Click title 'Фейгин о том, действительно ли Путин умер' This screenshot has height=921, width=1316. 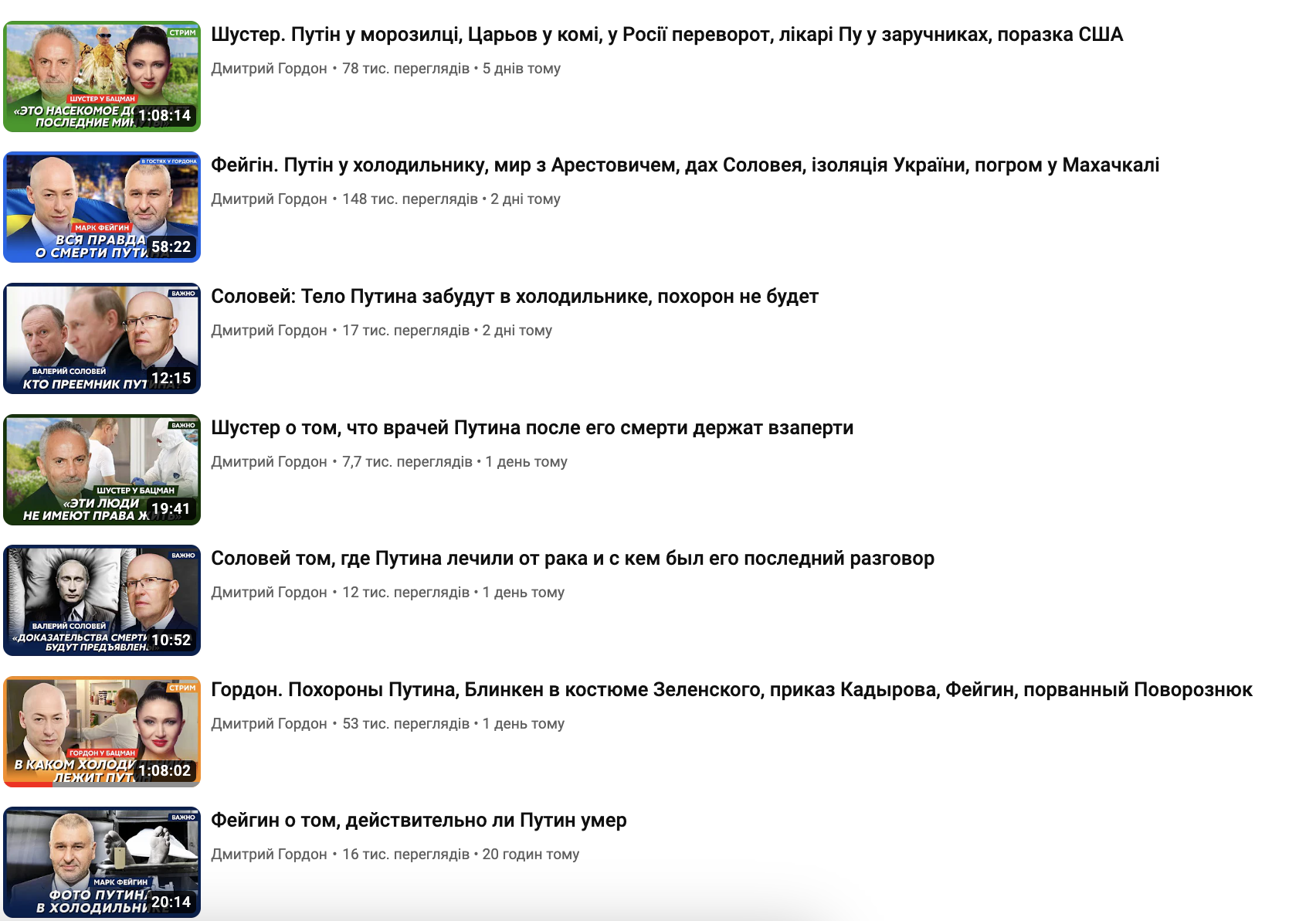[419, 821]
